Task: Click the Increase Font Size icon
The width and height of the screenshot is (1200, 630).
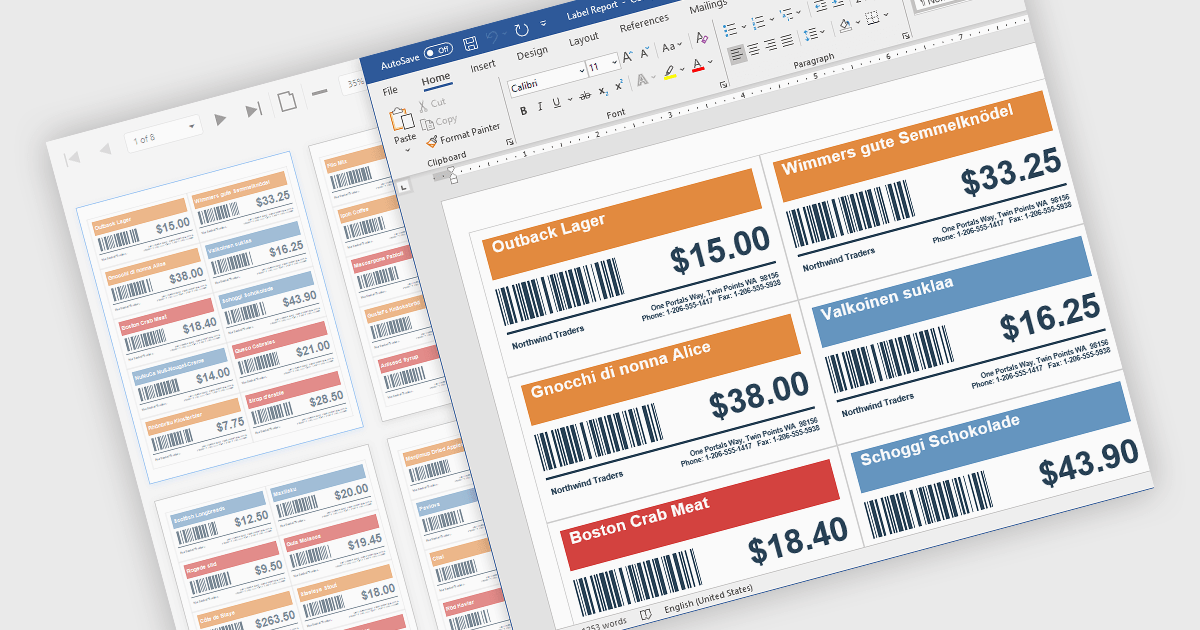Action: (627, 56)
